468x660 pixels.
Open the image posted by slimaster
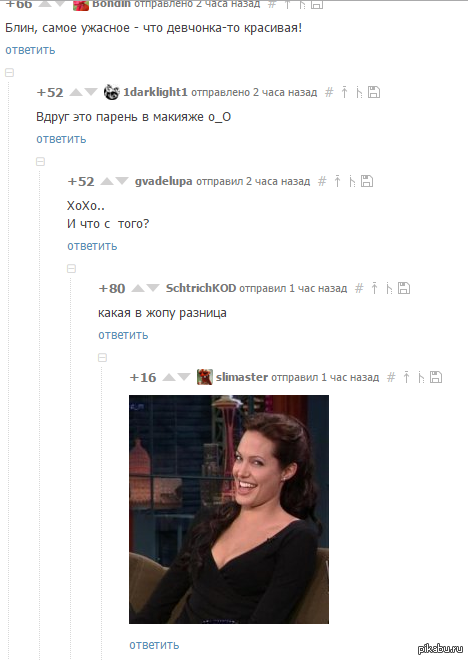[x=229, y=509]
